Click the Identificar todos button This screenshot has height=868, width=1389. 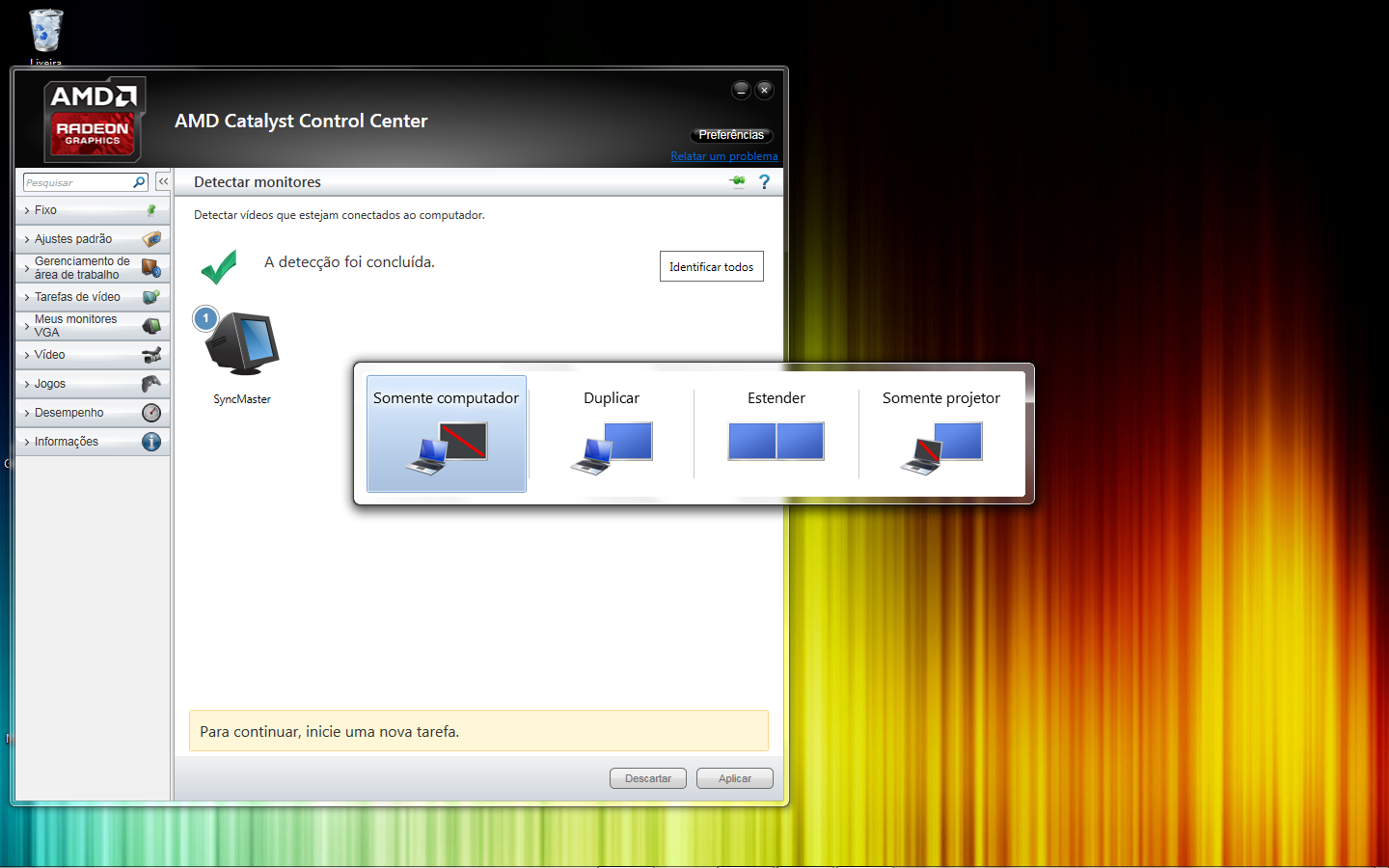pos(712,266)
